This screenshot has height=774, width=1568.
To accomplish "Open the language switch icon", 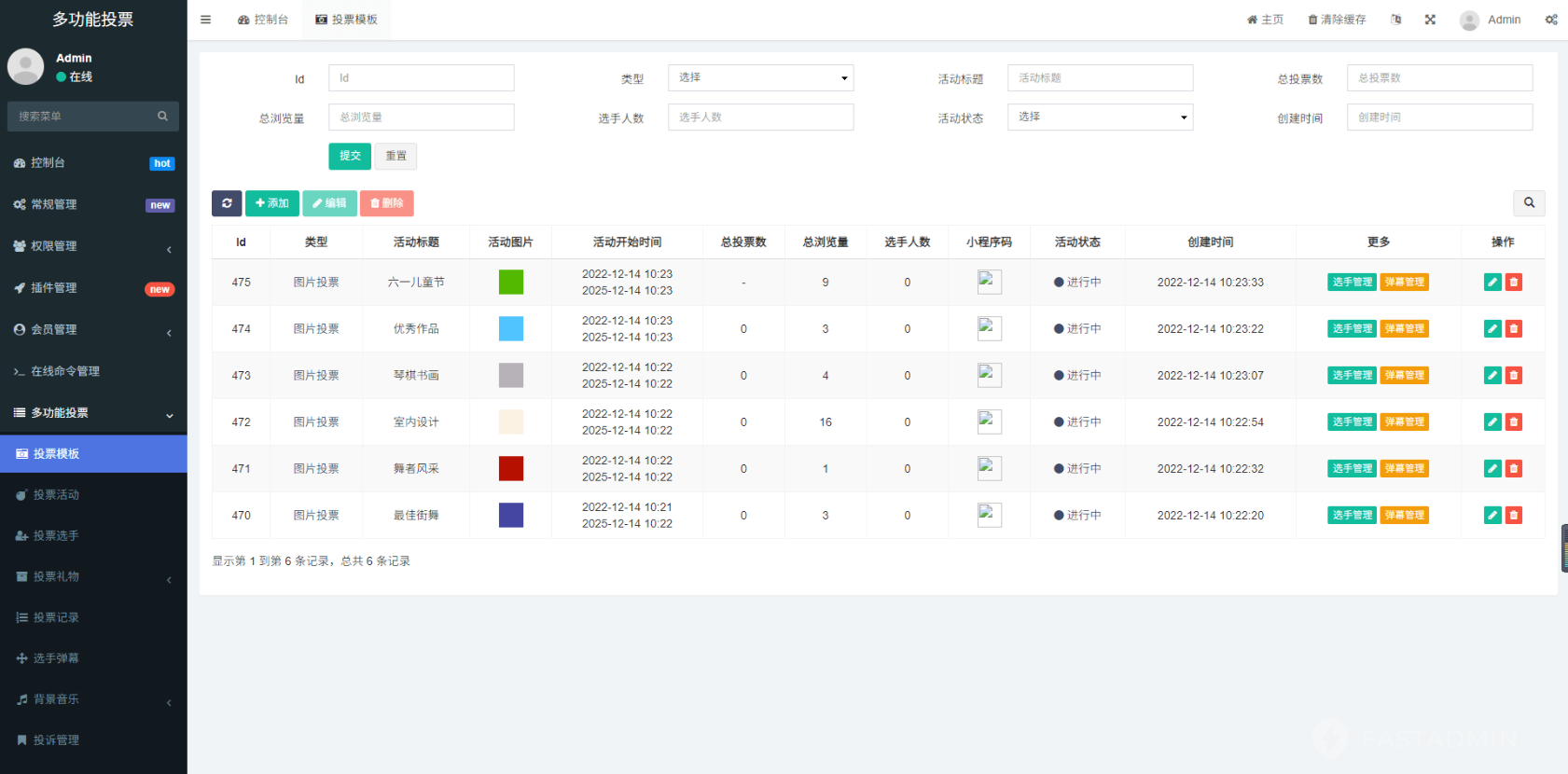I will (1396, 20).
